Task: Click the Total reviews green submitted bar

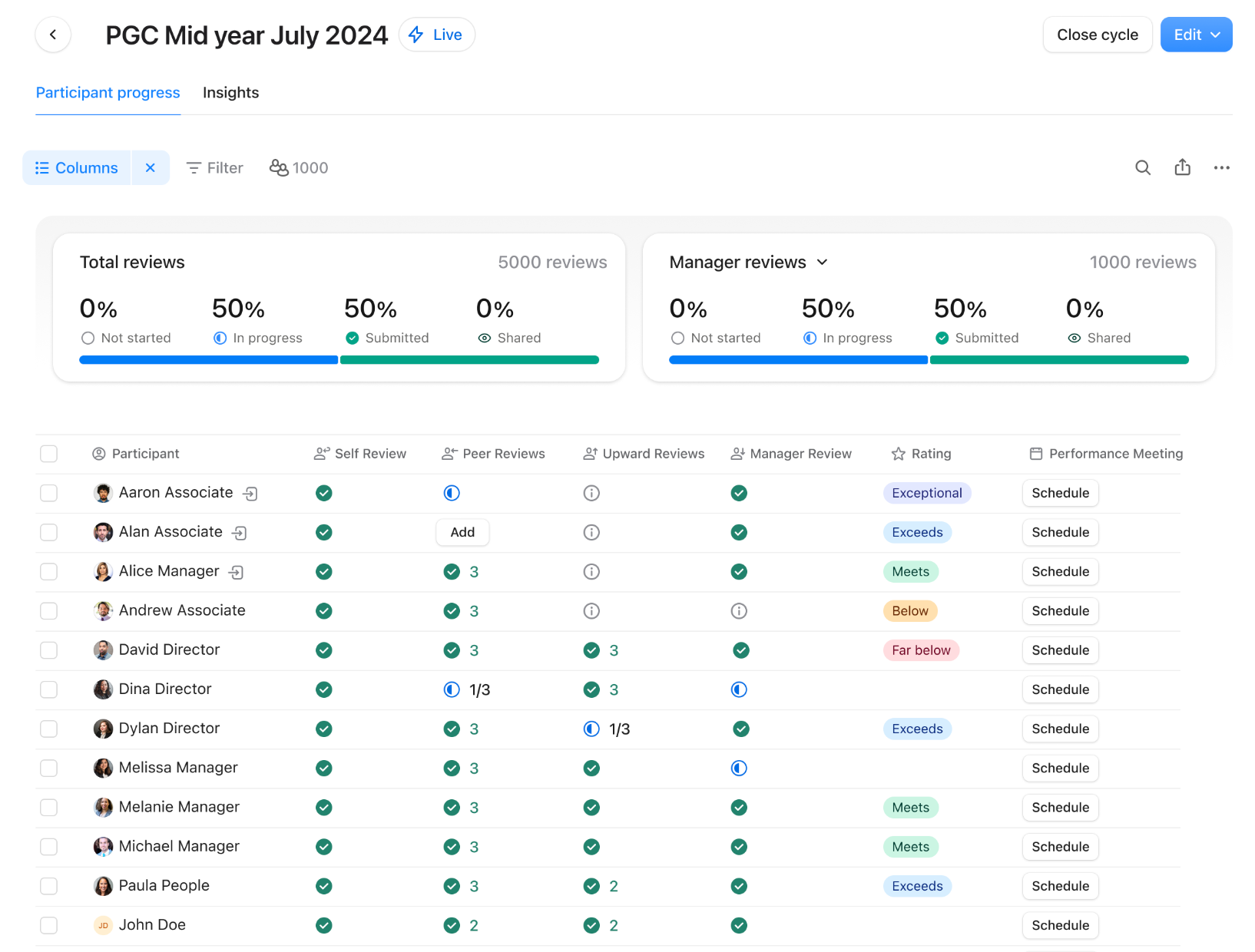Action: pos(469,360)
